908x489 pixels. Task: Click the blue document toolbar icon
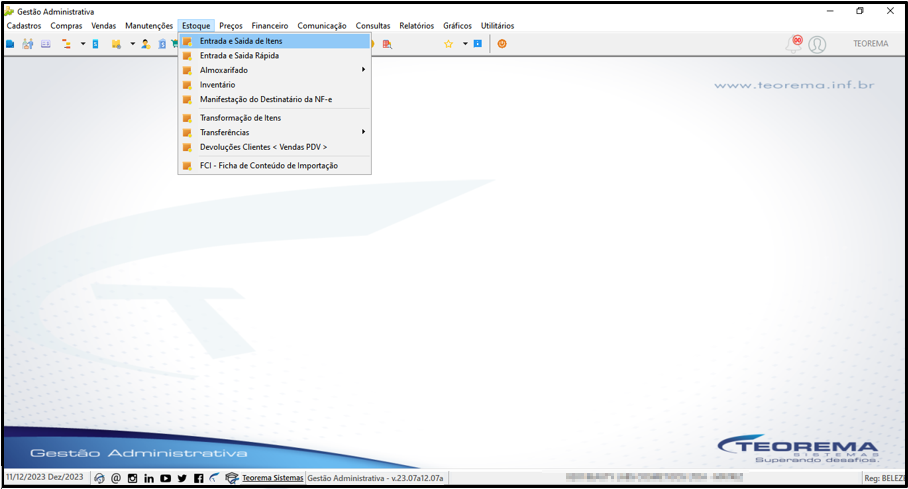coord(96,44)
